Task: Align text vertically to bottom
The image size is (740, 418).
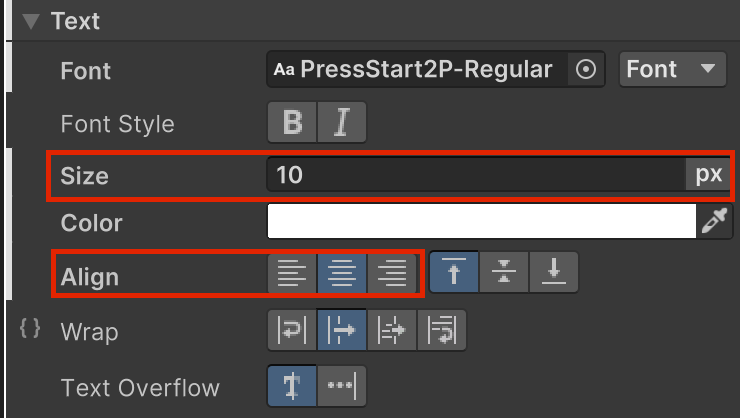Action: click(554, 273)
